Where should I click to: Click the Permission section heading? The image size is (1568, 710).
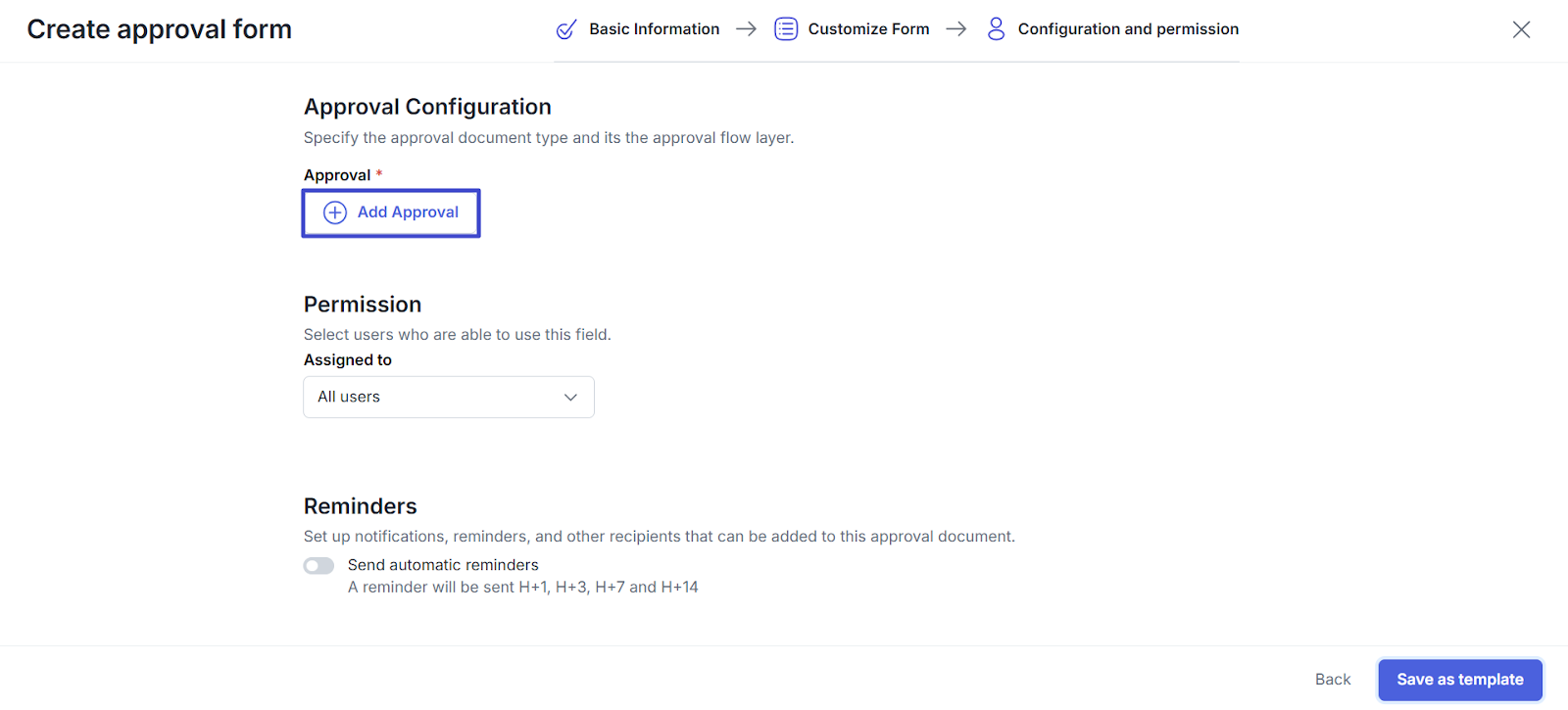tap(363, 305)
